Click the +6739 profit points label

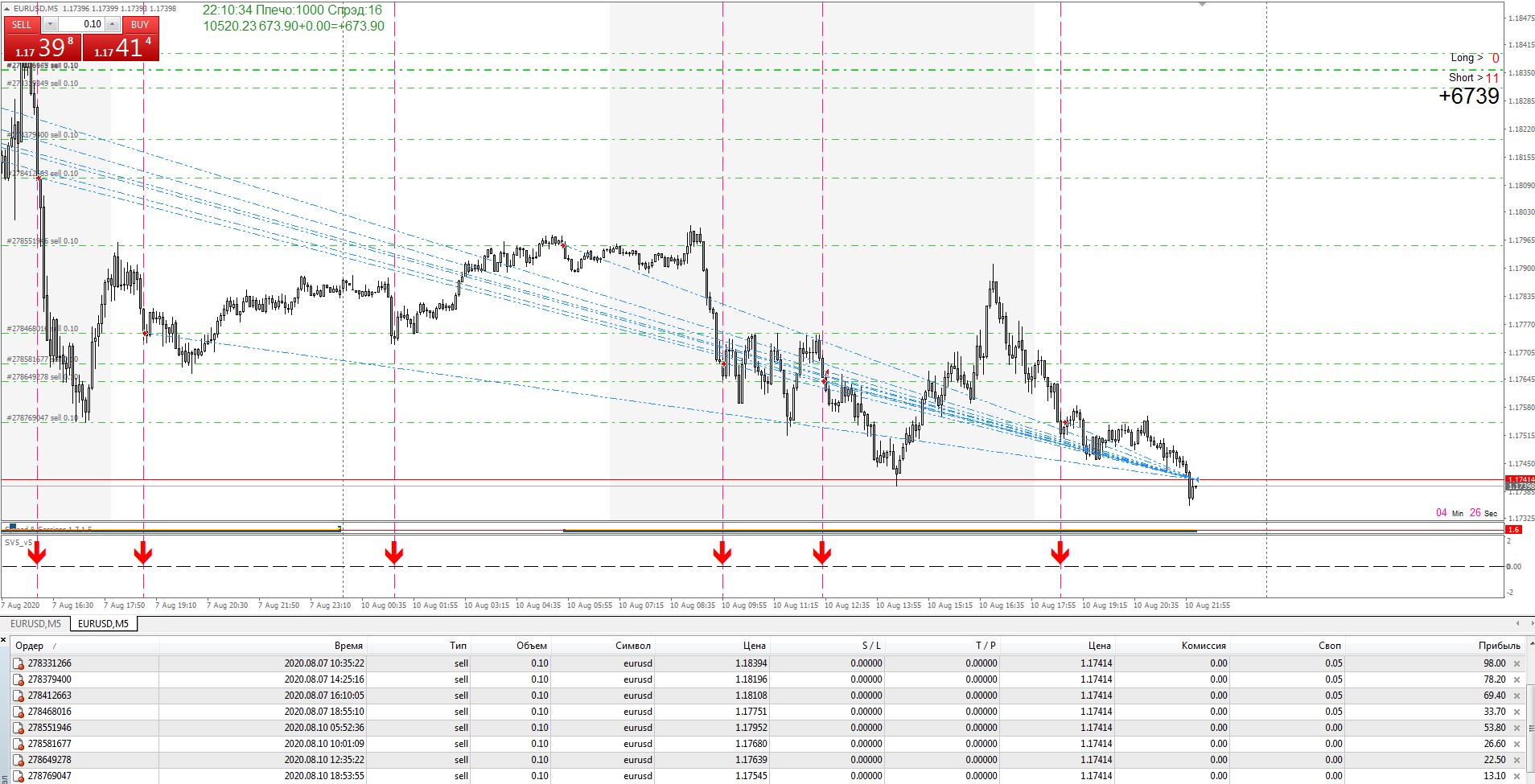(x=1469, y=96)
